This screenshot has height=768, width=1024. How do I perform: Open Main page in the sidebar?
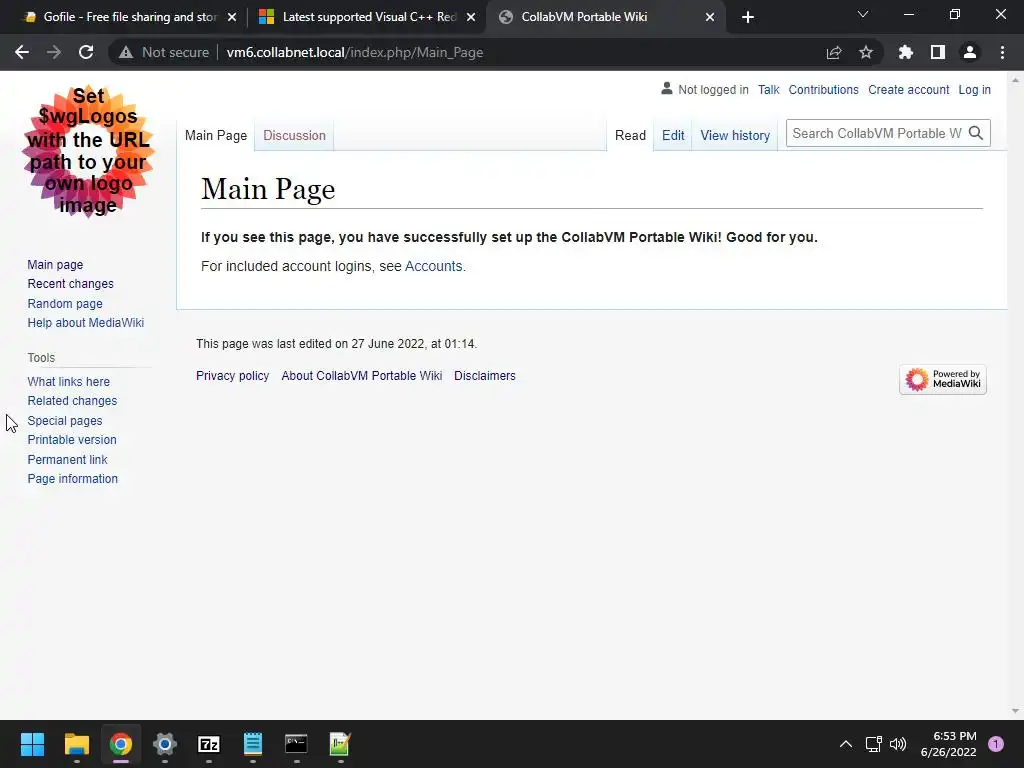(55, 264)
